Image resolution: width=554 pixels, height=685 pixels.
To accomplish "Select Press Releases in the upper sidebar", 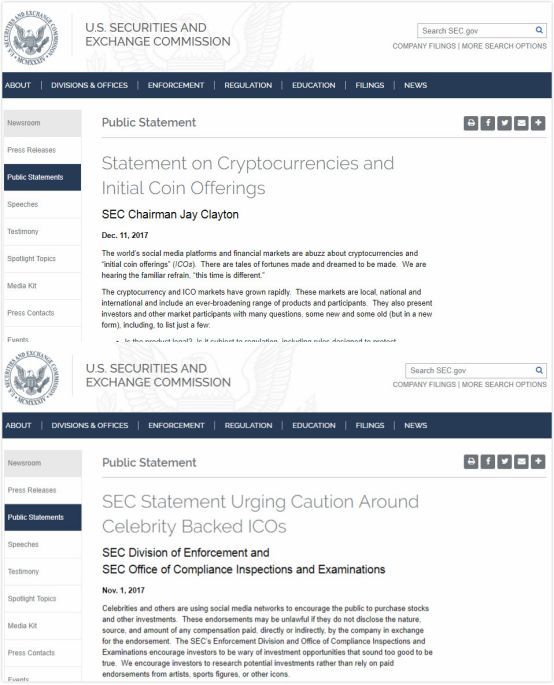I will click(31, 150).
